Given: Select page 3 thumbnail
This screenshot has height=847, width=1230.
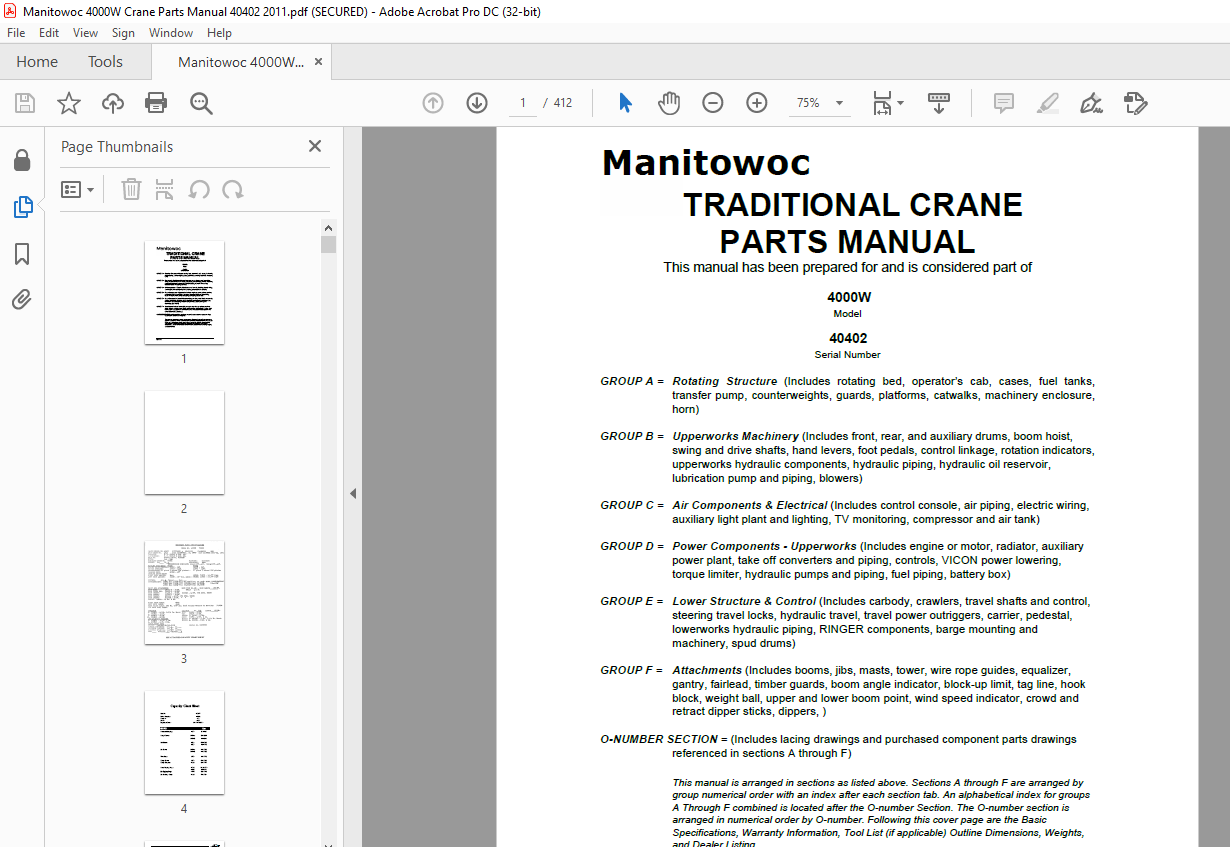Looking at the screenshot, I should pyautogui.click(x=184, y=593).
